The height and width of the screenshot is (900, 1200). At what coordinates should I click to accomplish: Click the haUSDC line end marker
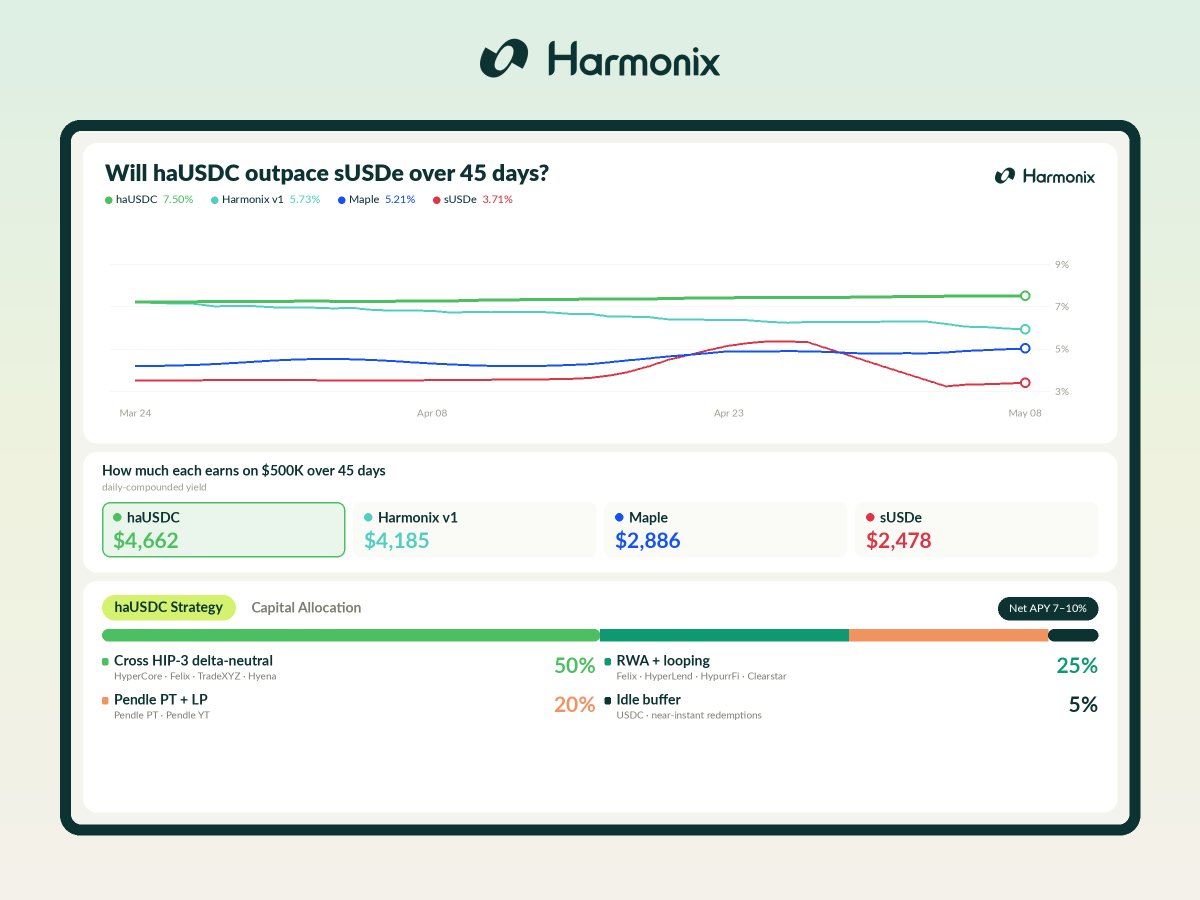click(x=1025, y=295)
